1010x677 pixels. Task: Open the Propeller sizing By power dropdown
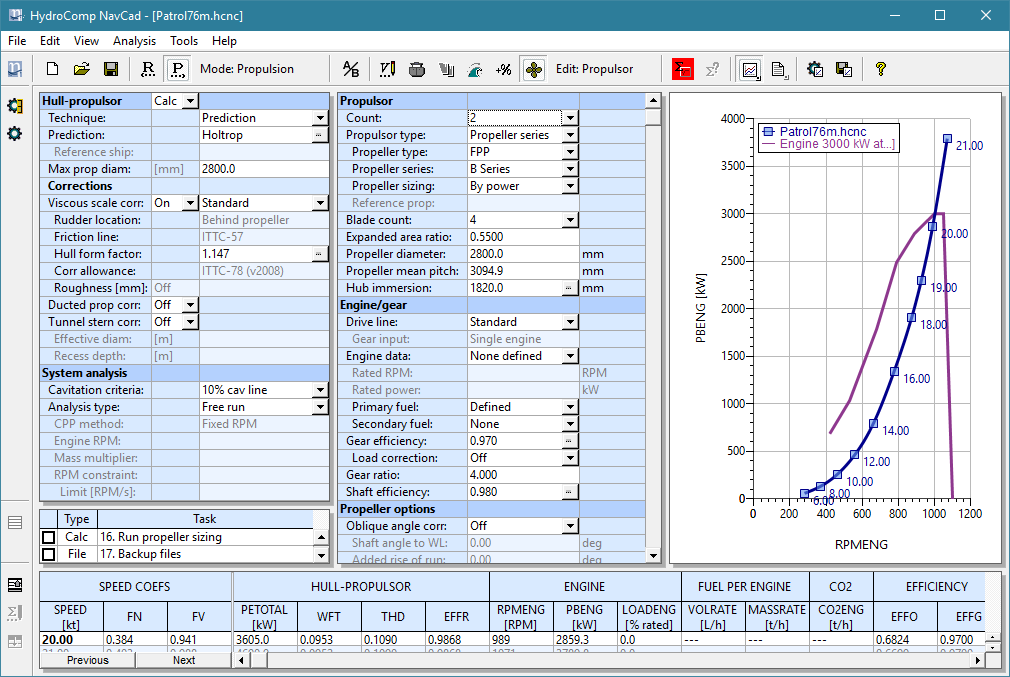(570, 186)
